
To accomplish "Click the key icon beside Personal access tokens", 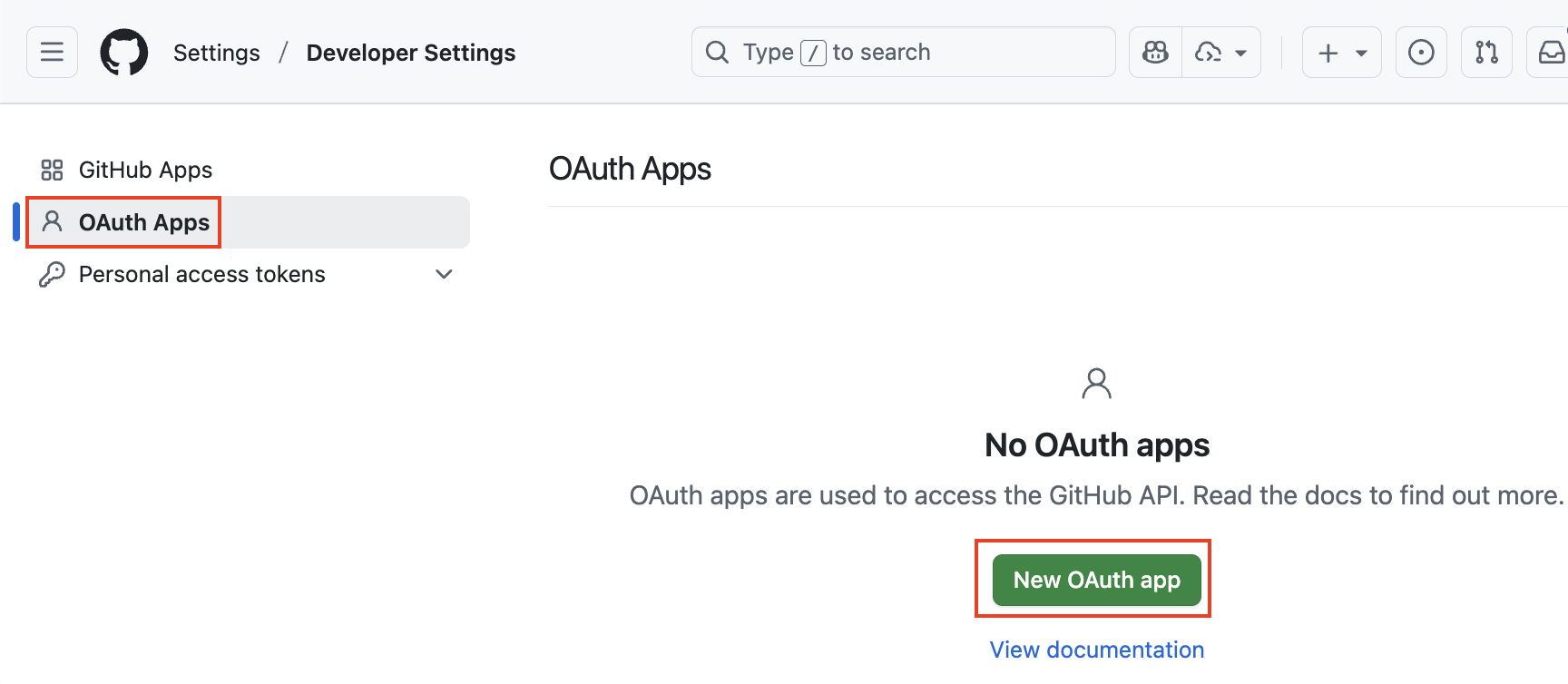I will (52, 273).
